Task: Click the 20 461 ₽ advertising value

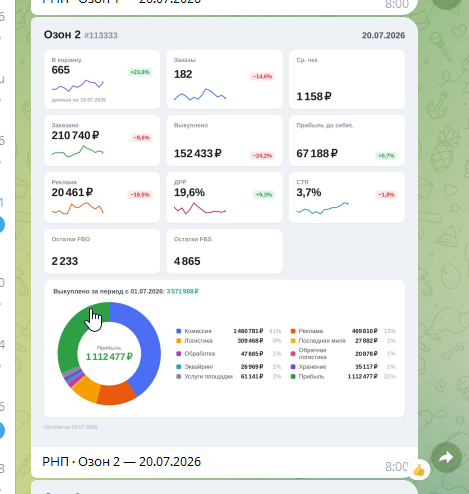Action: 72,192
